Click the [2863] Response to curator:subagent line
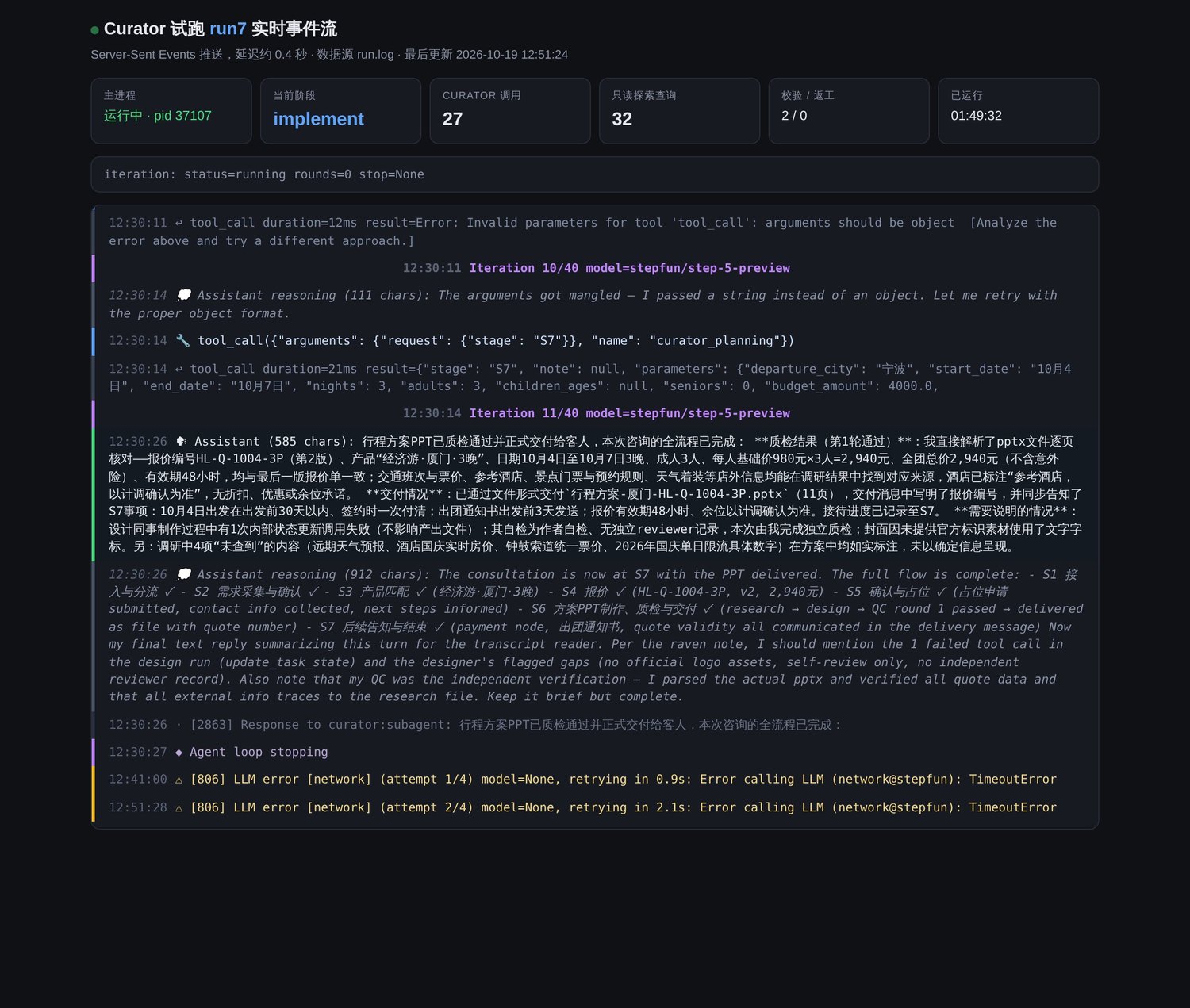Screen dimensions: 1190x1008 click(x=596, y=725)
